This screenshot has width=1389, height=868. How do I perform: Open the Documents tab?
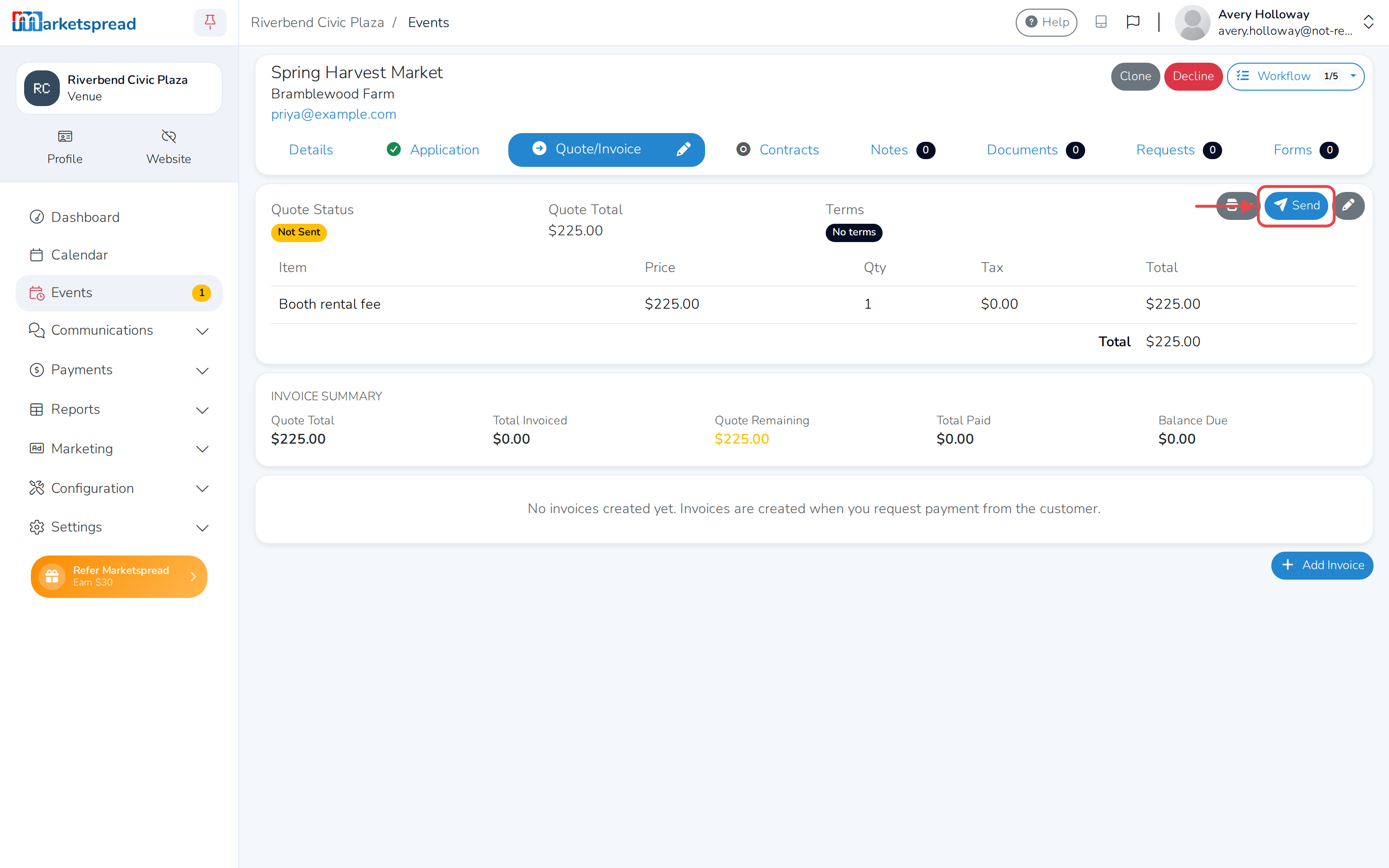[x=1035, y=150]
